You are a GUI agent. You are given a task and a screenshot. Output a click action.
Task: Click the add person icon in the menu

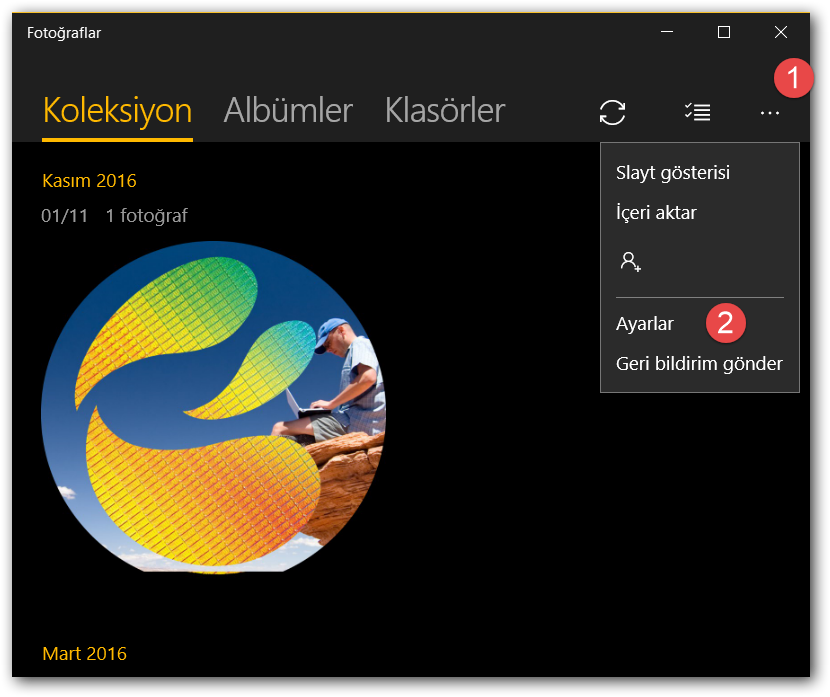pos(630,261)
